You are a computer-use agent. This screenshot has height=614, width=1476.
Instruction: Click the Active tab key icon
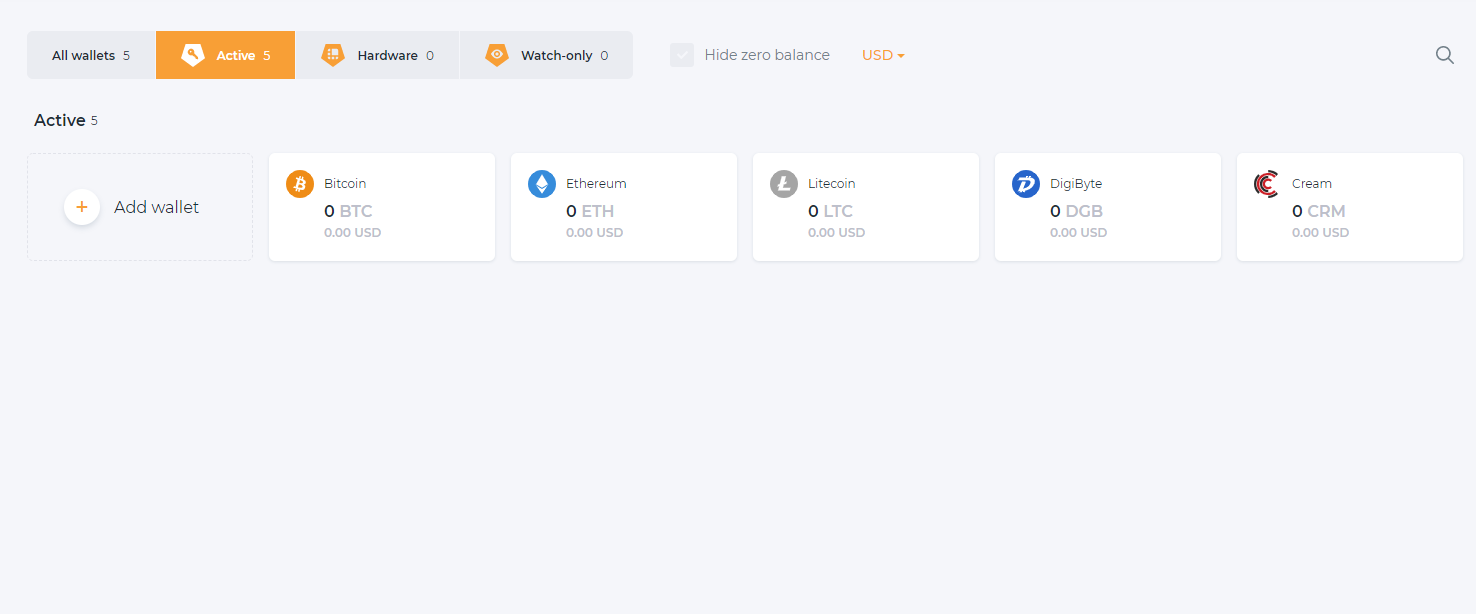coord(193,55)
